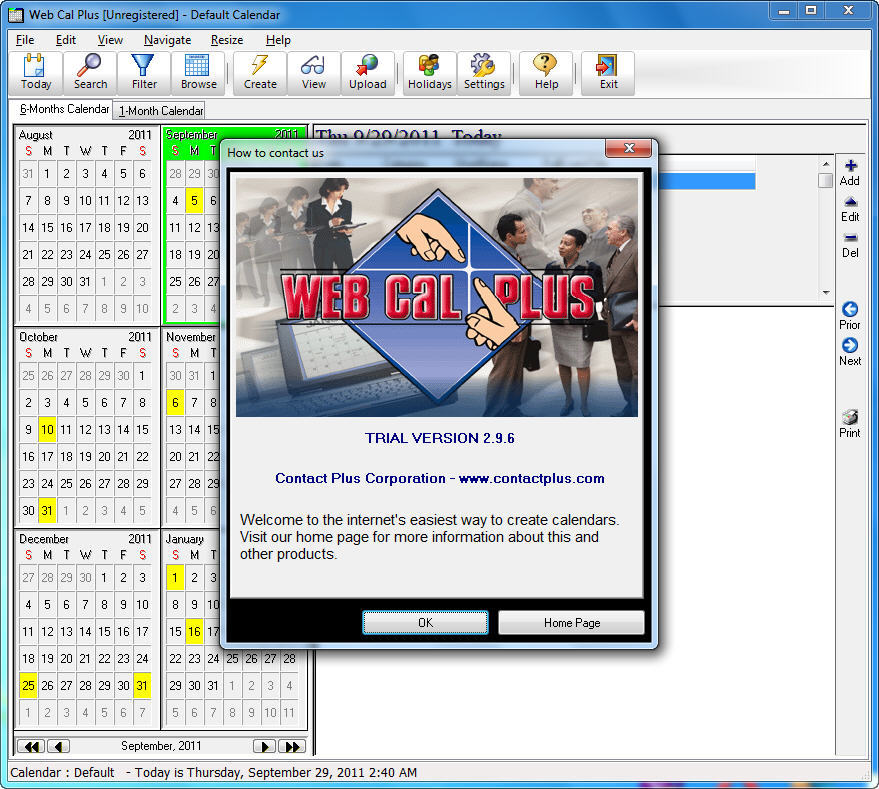
Task: Switch to the 1-Month Calendar tab
Action: click(160, 110)
